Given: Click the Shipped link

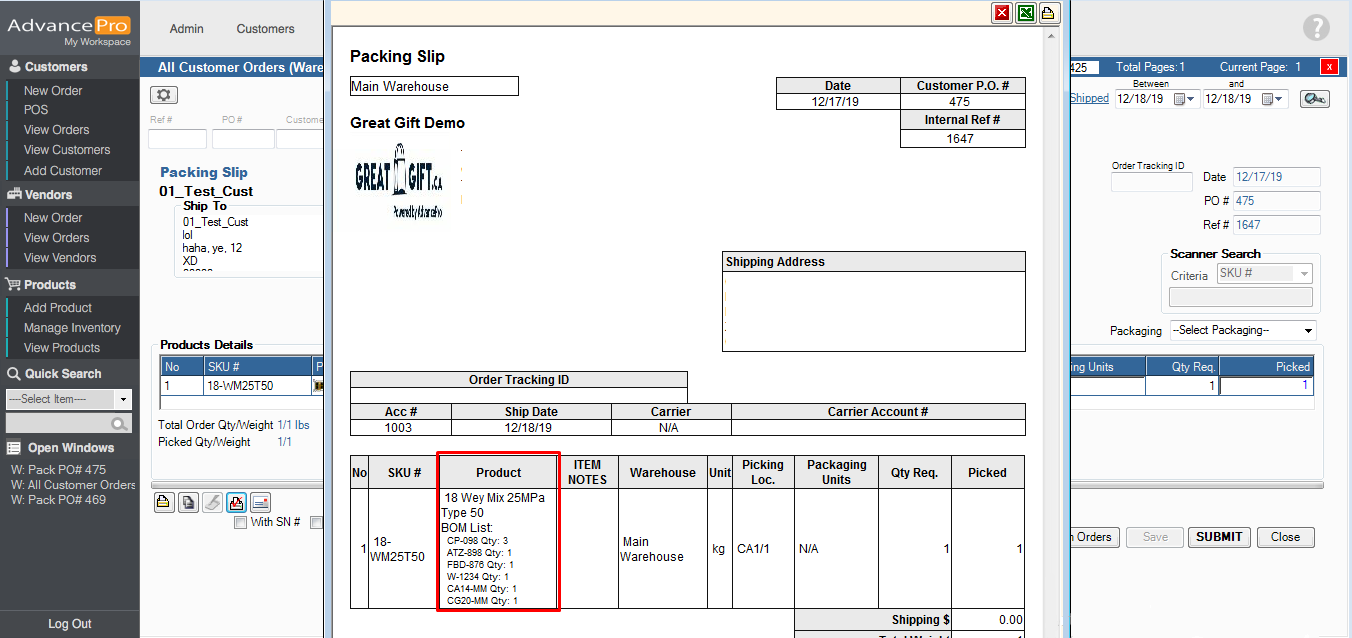Looking at the screenshot, I should (1089, 98).
